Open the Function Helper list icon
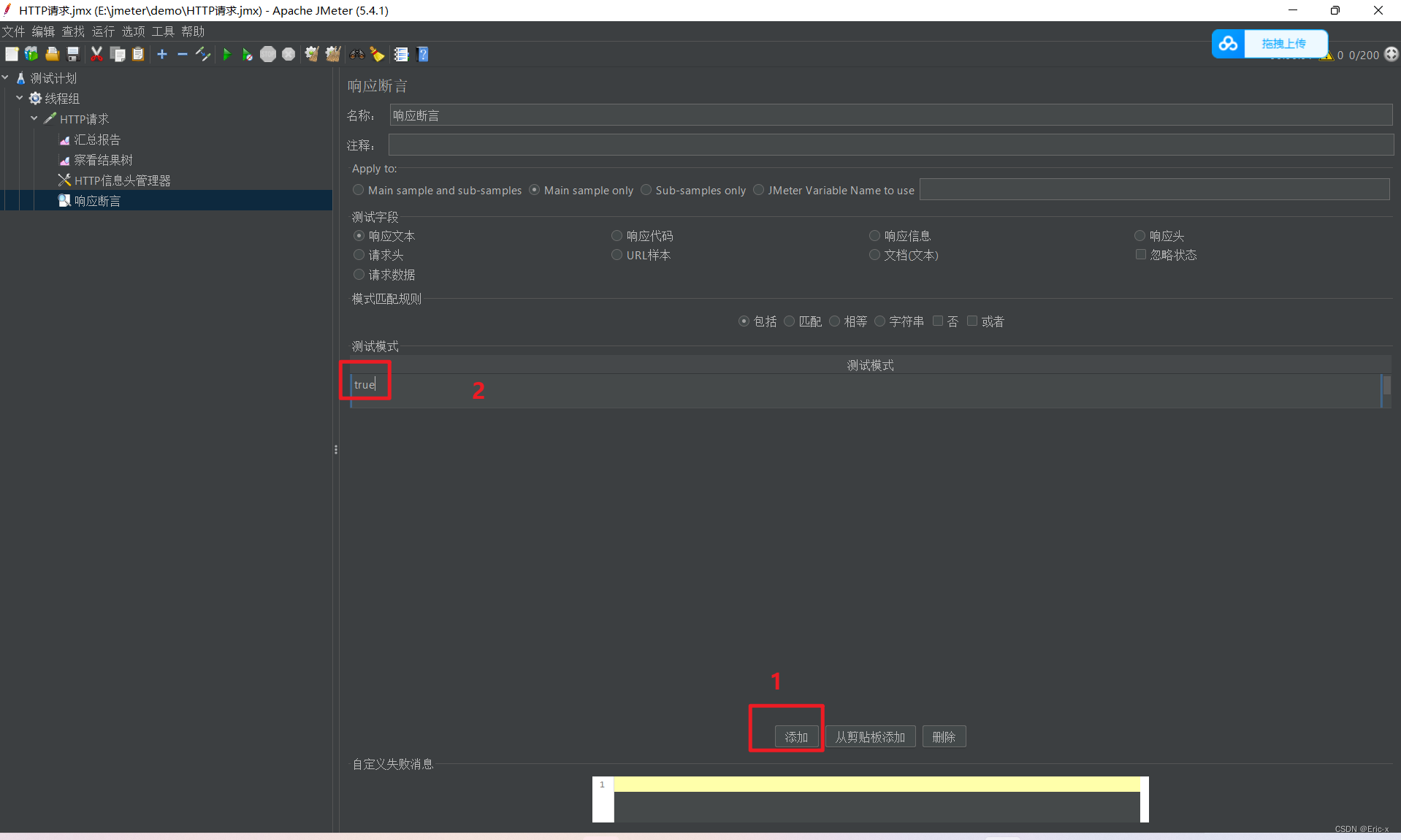The height and width of the screenshot is (840, 1401). [401, 54]
